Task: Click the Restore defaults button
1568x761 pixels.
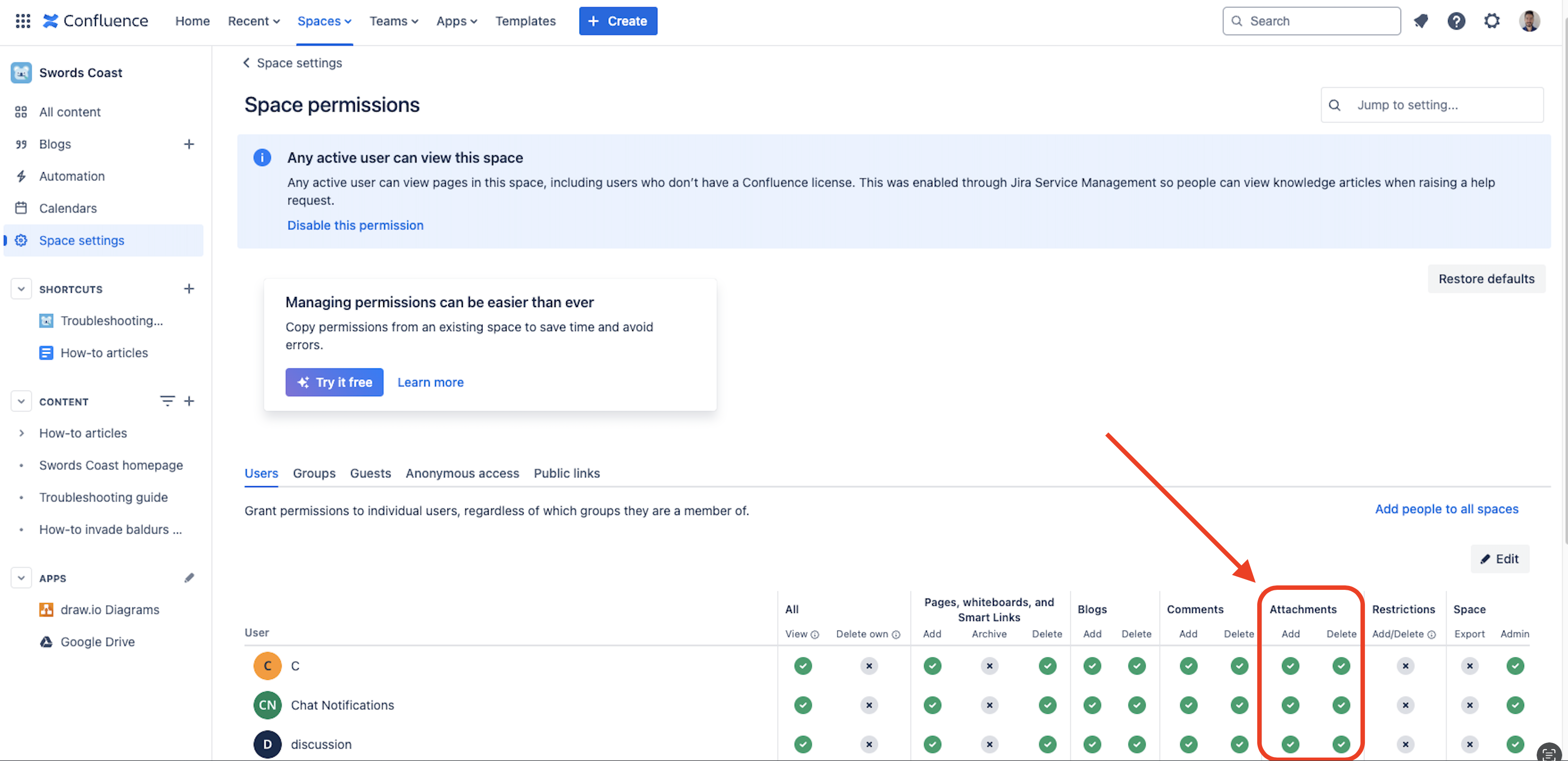Action: pos(1486,279)
